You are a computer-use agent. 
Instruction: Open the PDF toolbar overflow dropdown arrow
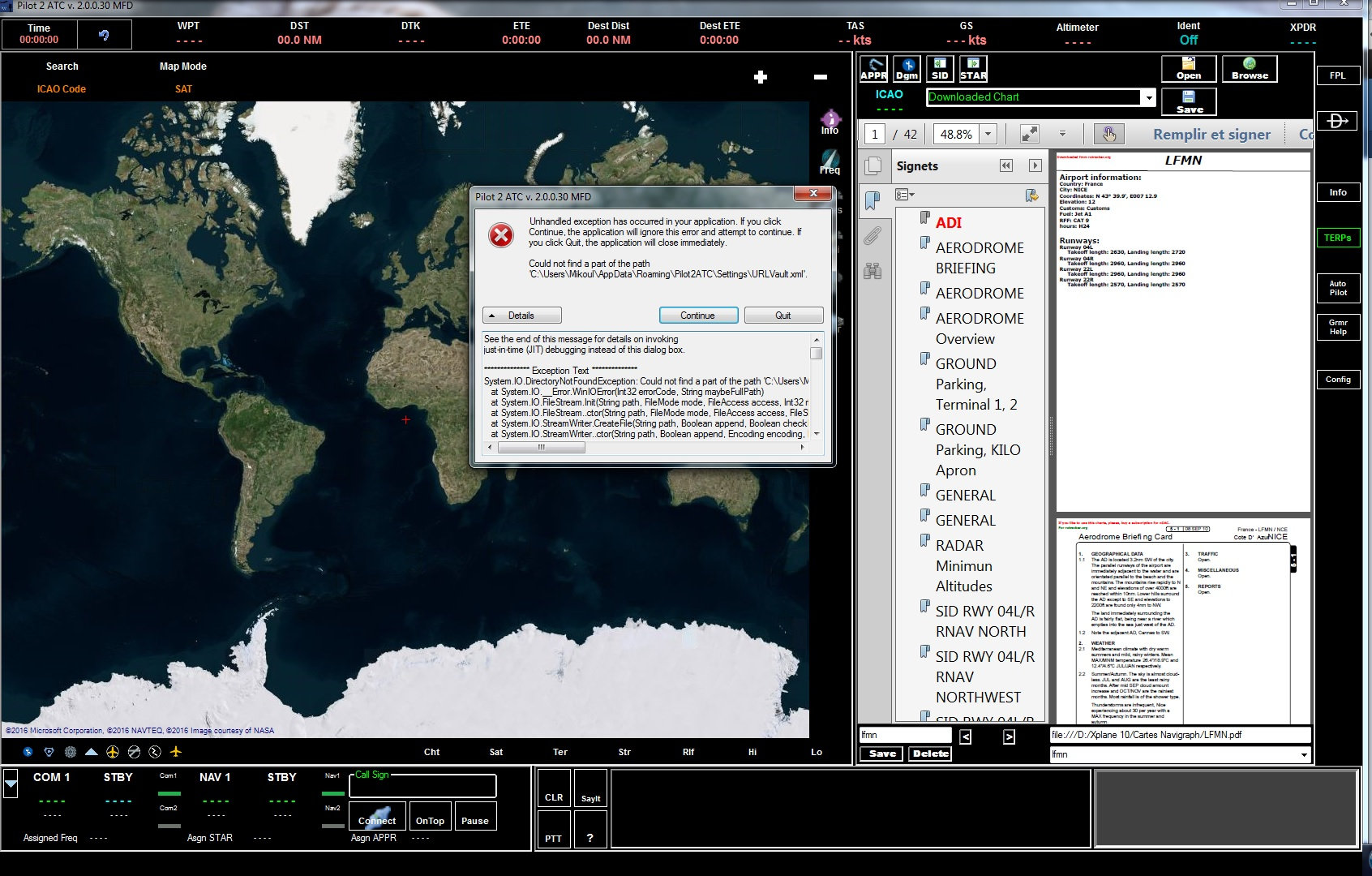[x=1062, y=134]
